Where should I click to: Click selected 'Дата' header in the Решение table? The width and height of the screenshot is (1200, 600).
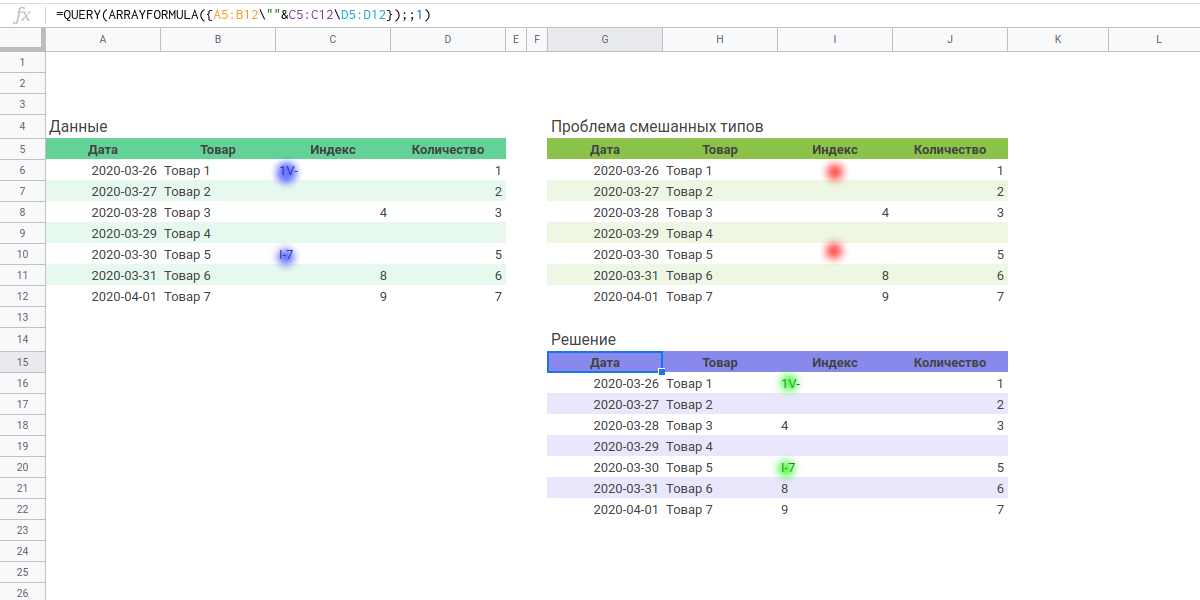(x=605, y=362)
